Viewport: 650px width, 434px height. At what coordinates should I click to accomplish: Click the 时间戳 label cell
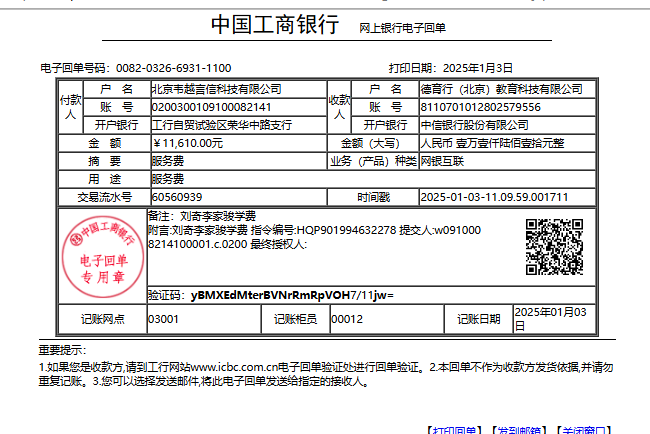point(373,197)
